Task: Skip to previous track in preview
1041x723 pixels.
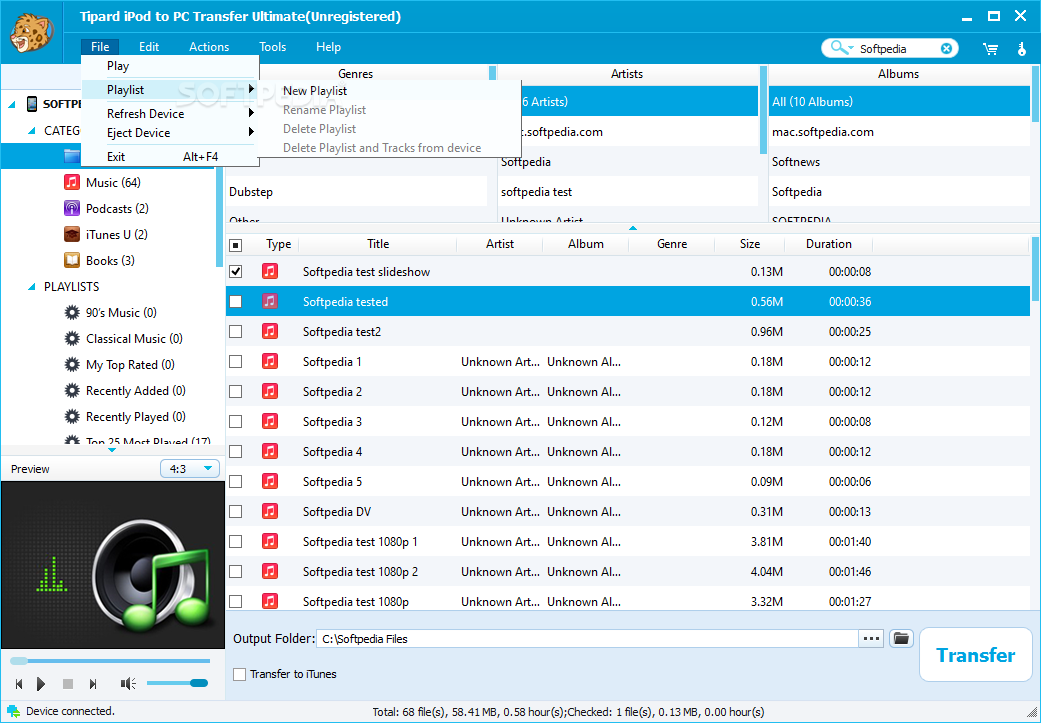Action: point(19,683)
